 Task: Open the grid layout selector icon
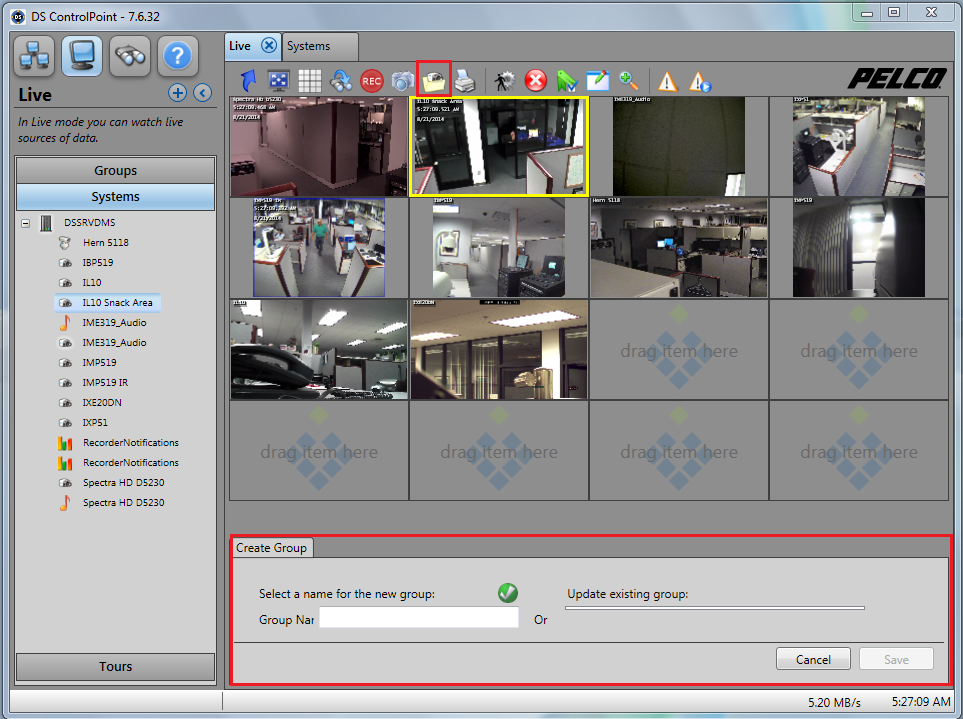click(x=310, y=81)
